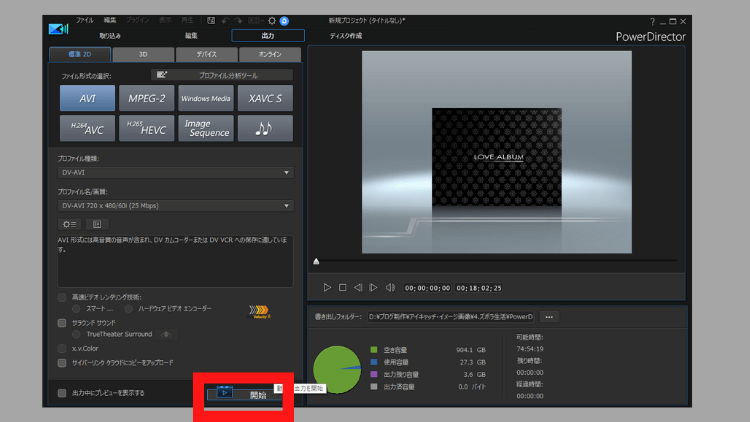Click the 開始 start button

click(257, 395)
